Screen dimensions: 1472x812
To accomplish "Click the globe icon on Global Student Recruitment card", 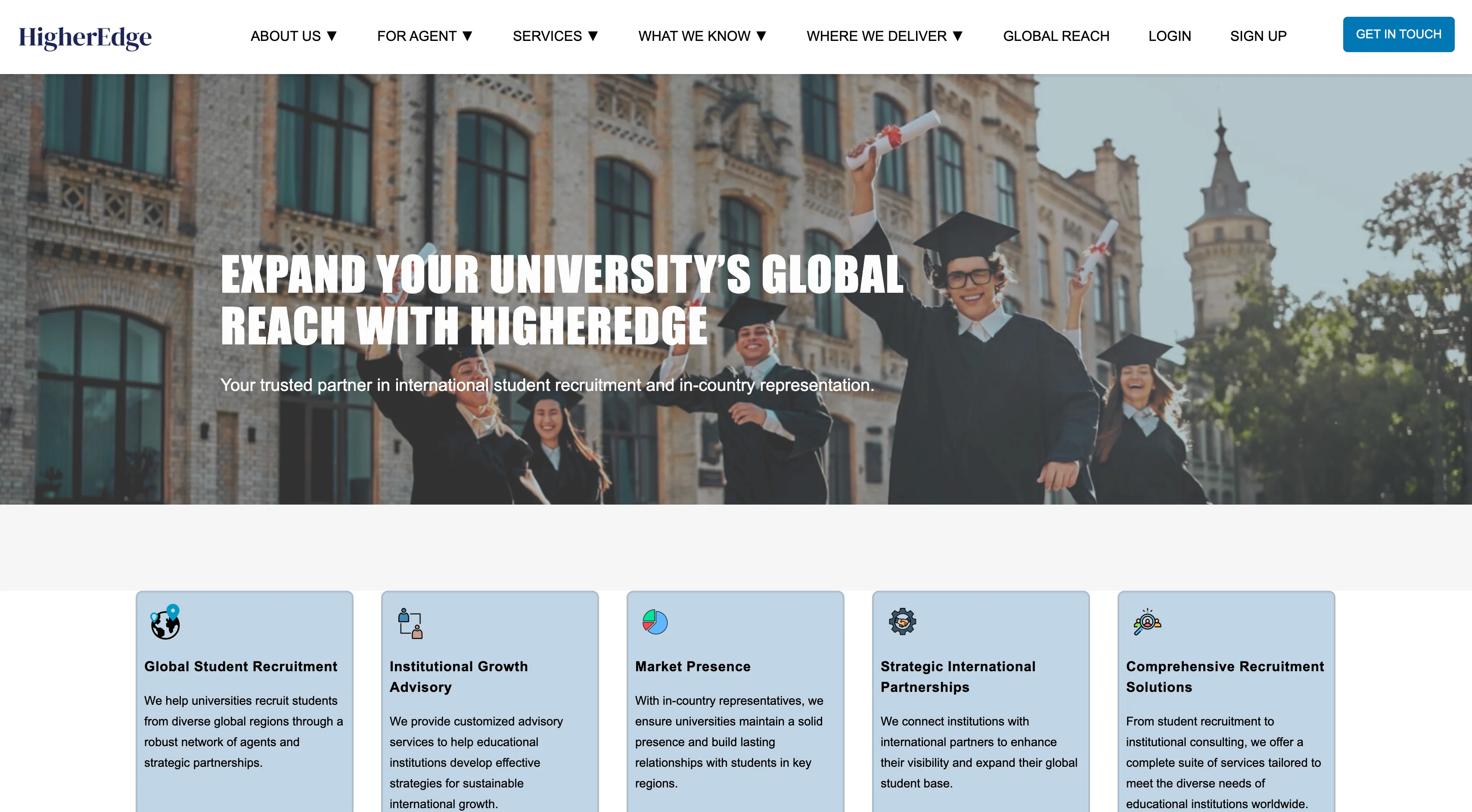I will 165,622.
